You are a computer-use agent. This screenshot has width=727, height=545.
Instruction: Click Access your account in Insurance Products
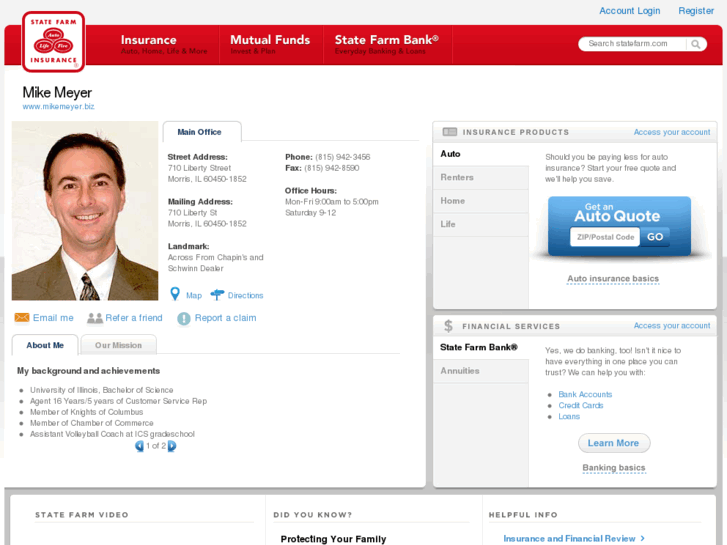[672, 132]
